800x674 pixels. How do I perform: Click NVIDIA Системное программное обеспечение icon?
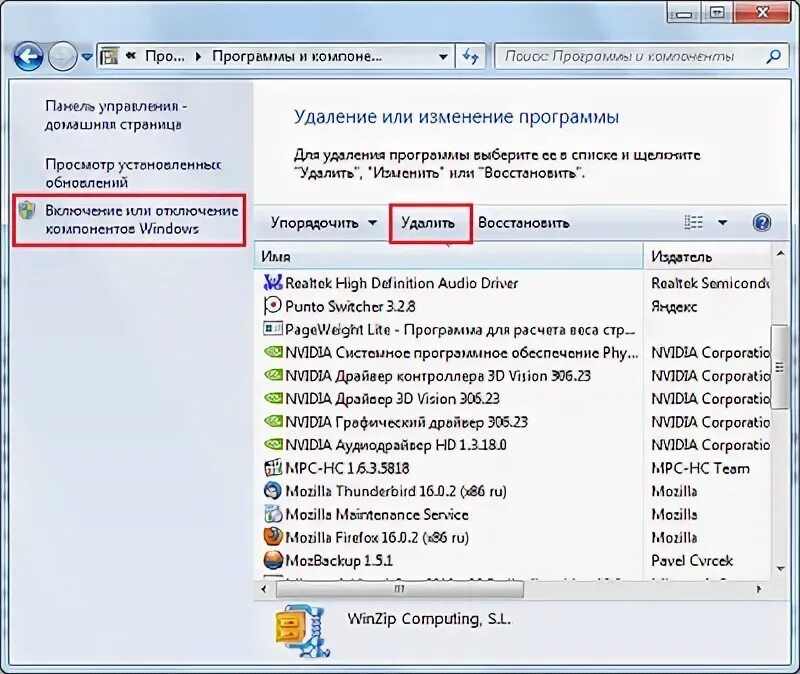pyautogui.click(x=273, y=352)
